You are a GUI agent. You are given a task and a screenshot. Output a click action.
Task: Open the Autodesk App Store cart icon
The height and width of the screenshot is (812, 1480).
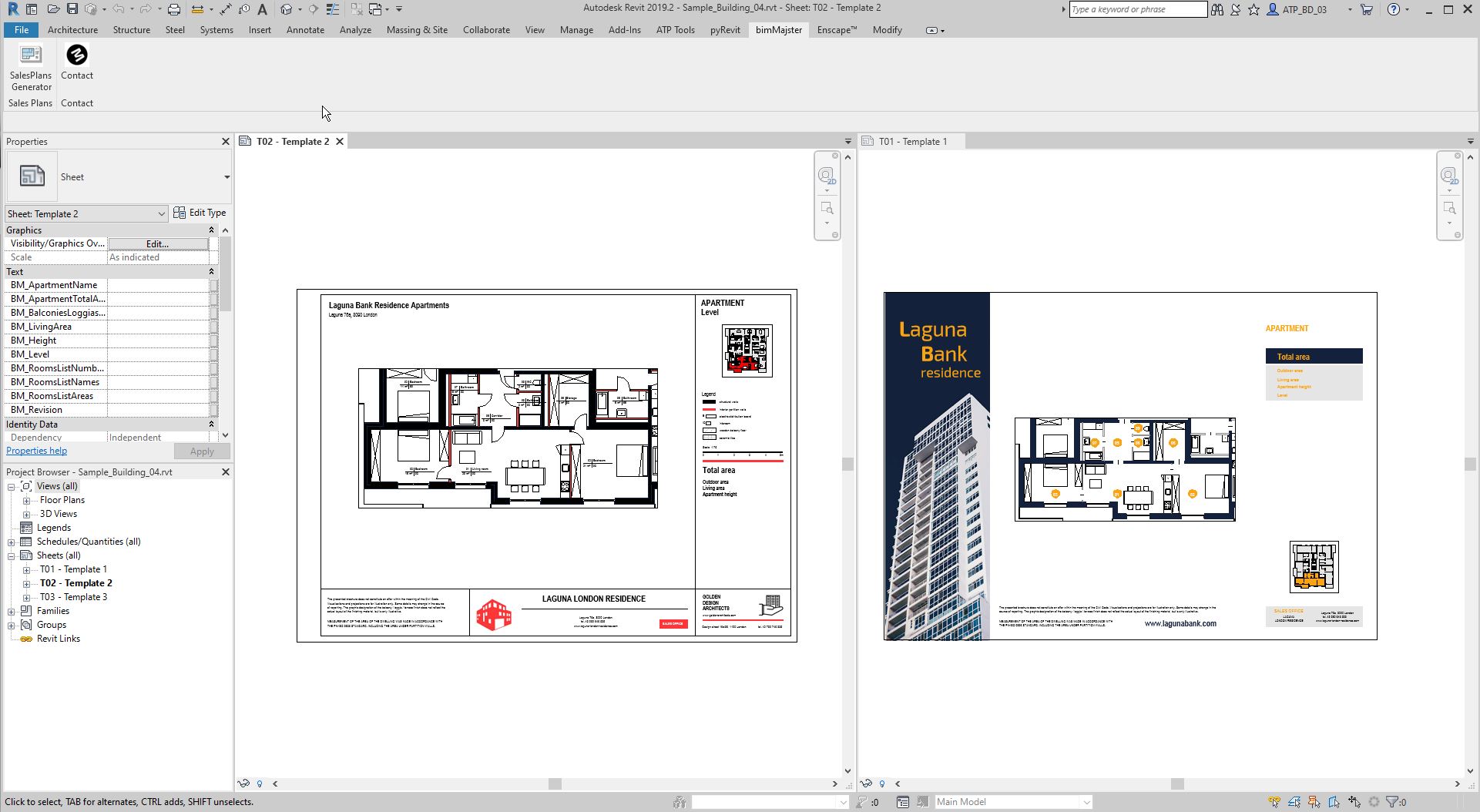1366,9
